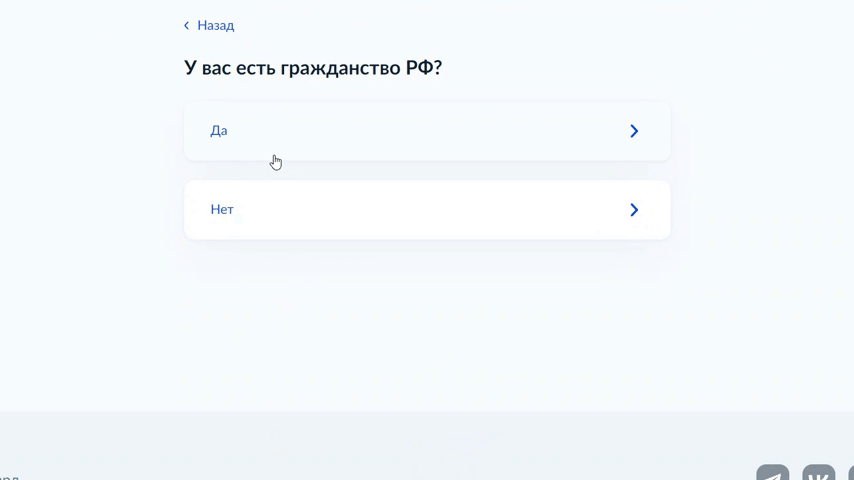
Task: Go back via the Назад link
Action: [x=209, y=26]
